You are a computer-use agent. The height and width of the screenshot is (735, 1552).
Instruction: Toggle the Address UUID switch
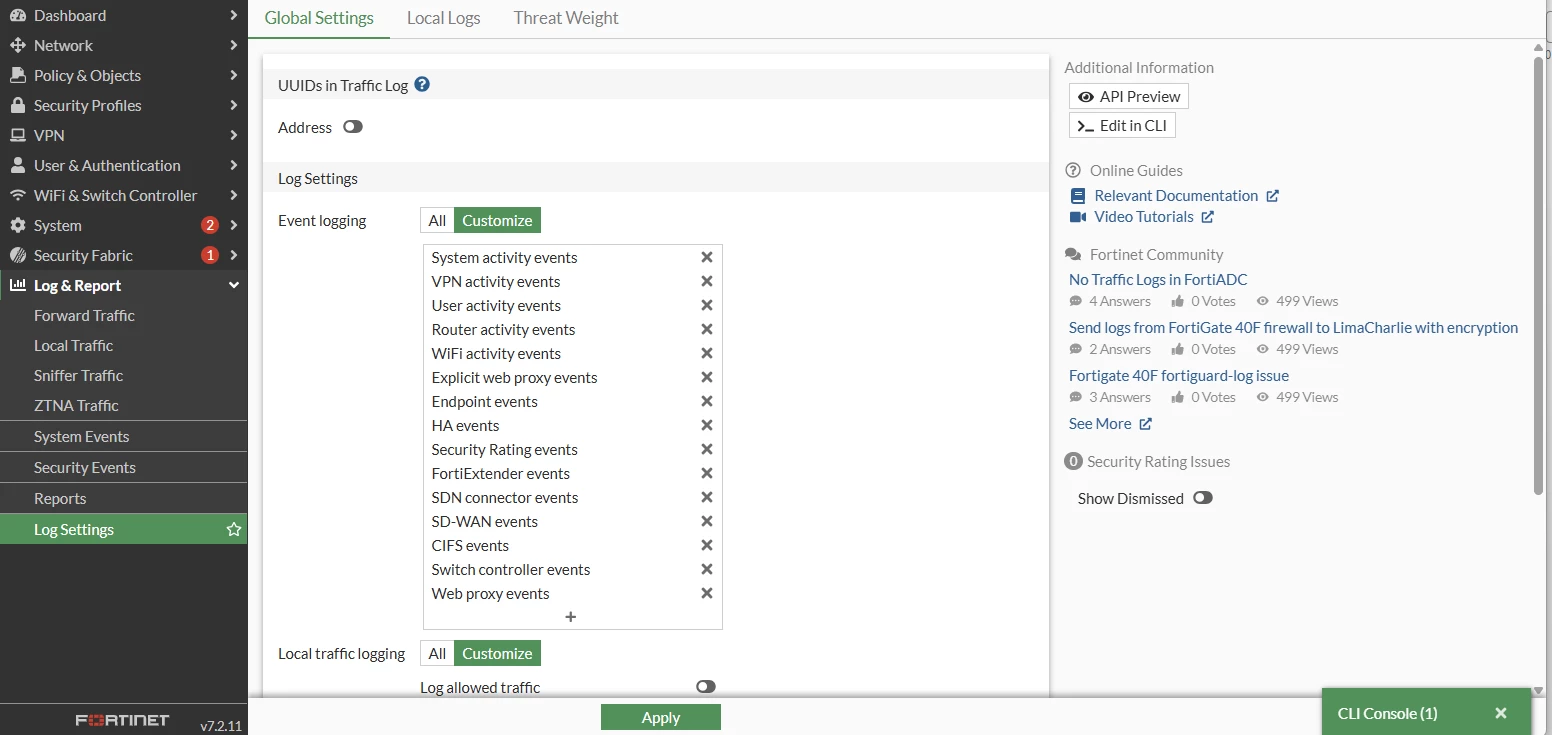[353, 127]
